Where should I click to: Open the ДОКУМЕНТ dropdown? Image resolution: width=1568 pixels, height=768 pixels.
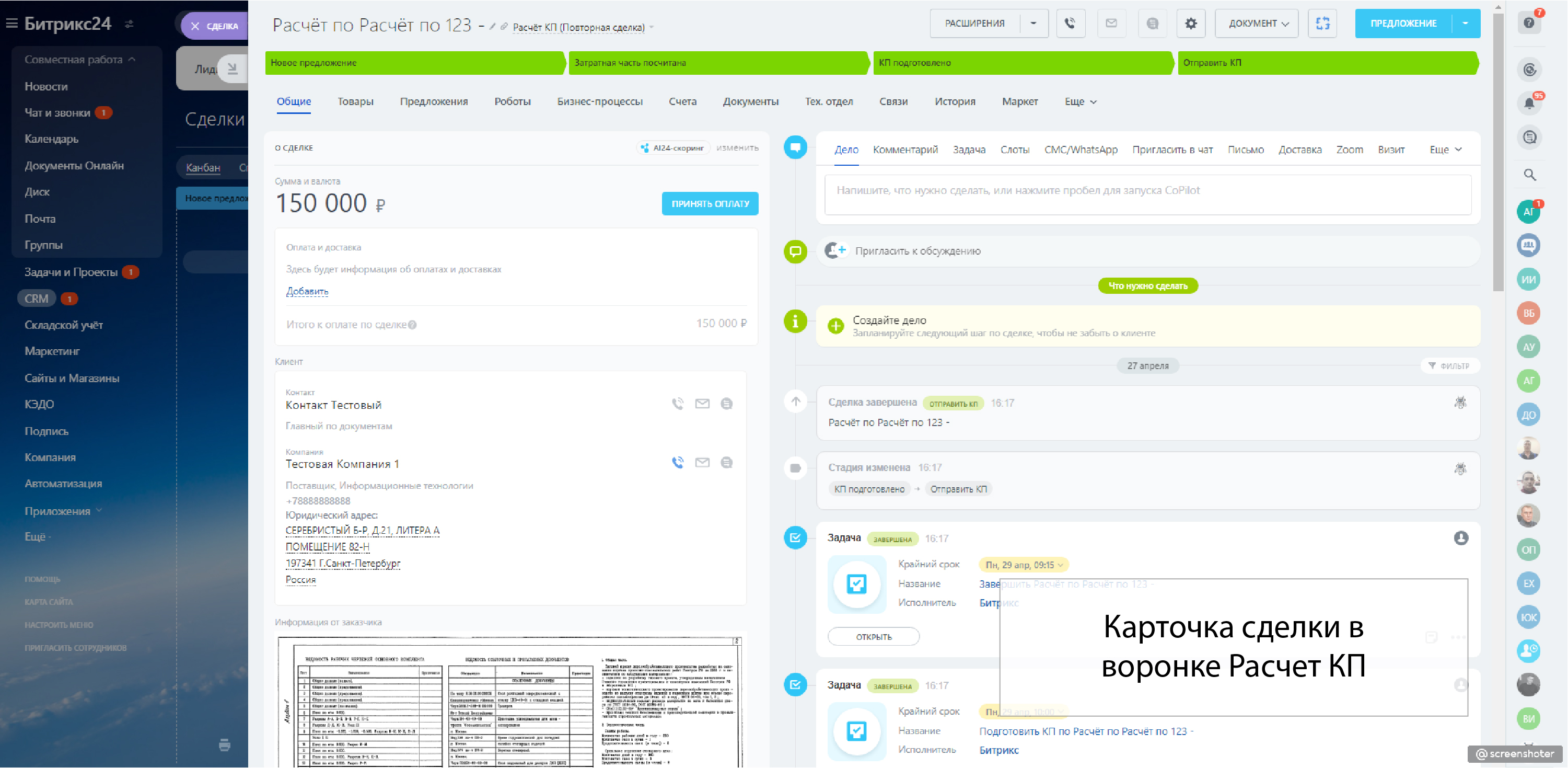coord(1257,23)
